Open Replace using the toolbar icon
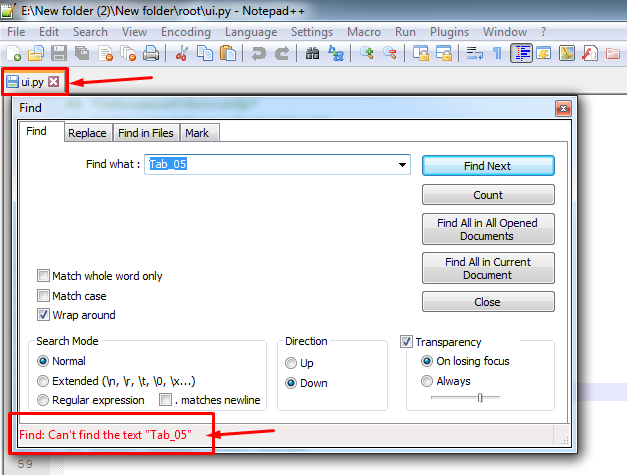 point(335,53)
